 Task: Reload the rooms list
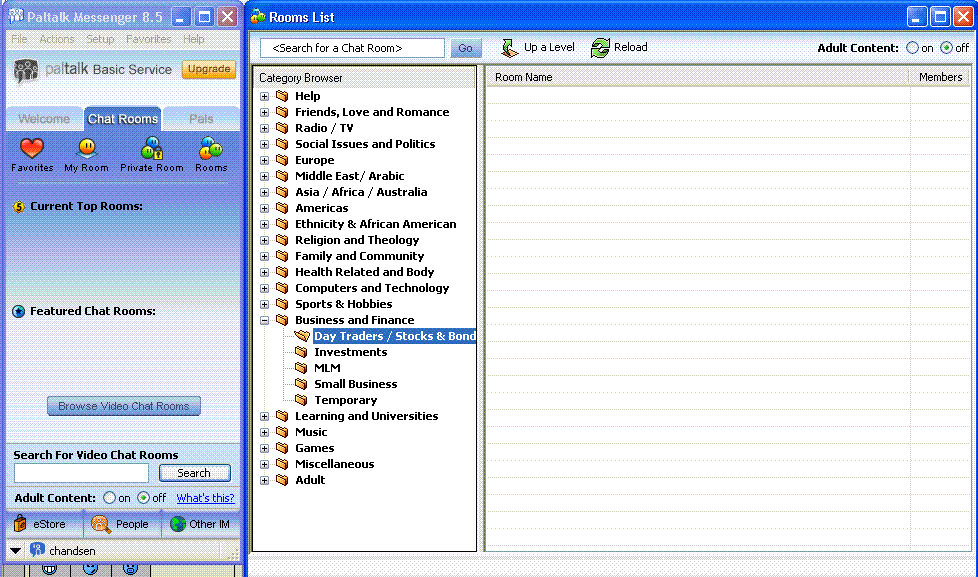point(600,47)
